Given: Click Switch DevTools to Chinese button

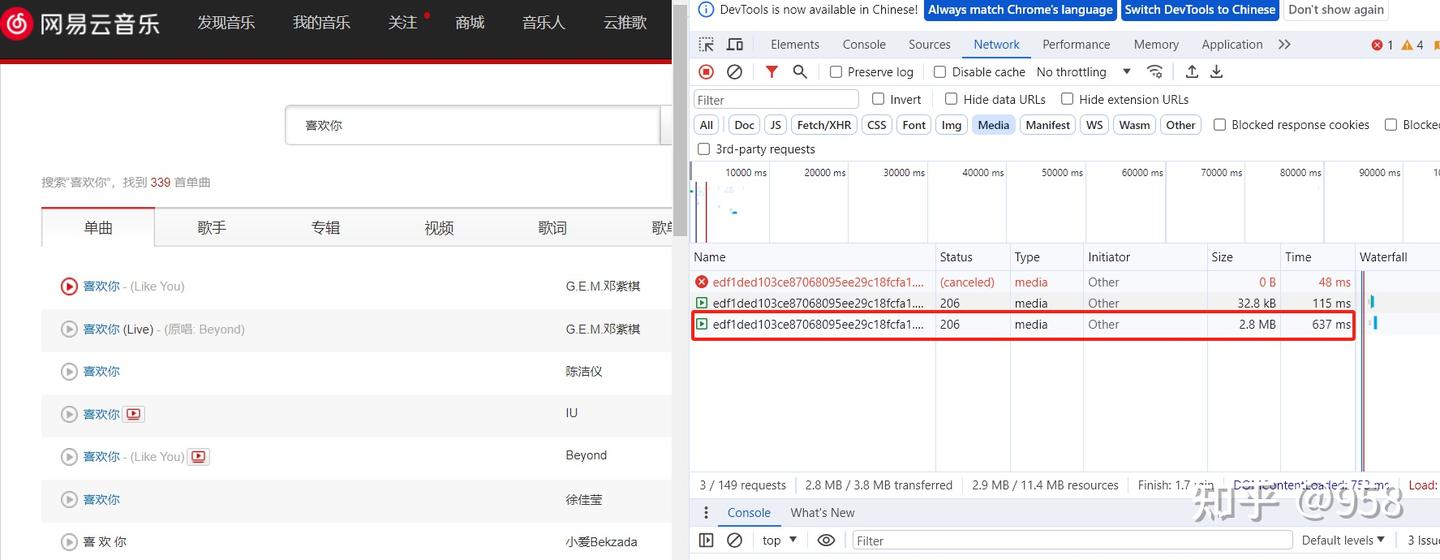Looking at the screenshot, I should point(1199,10).
